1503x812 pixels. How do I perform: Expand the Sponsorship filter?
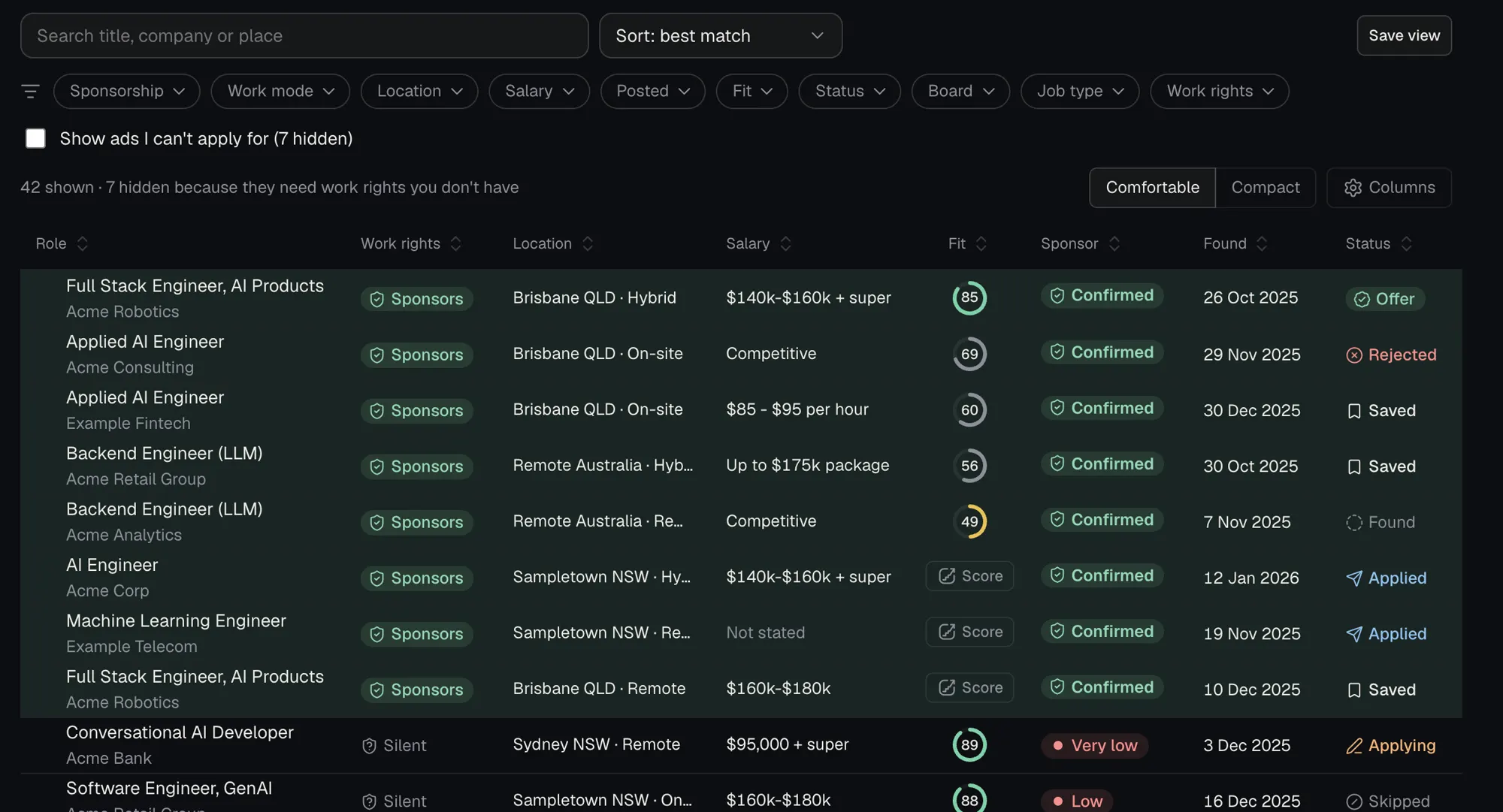pos(127,91)
